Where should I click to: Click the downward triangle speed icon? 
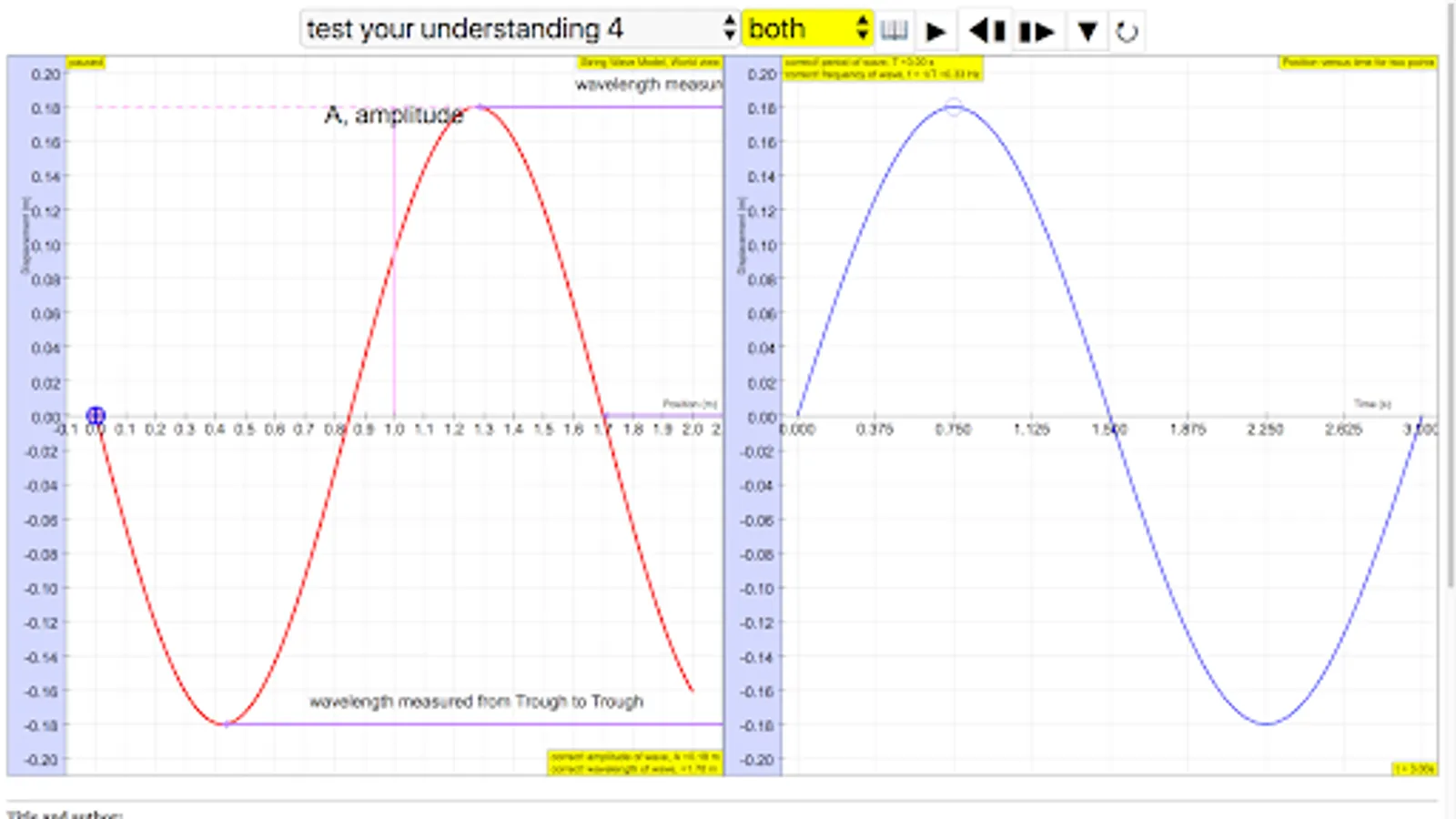pyautogui.click(x=1087, y=32)
